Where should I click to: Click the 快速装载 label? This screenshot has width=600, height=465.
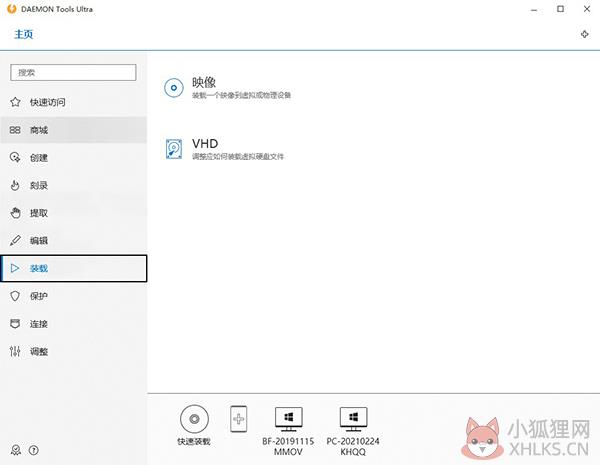coord(194,442)
